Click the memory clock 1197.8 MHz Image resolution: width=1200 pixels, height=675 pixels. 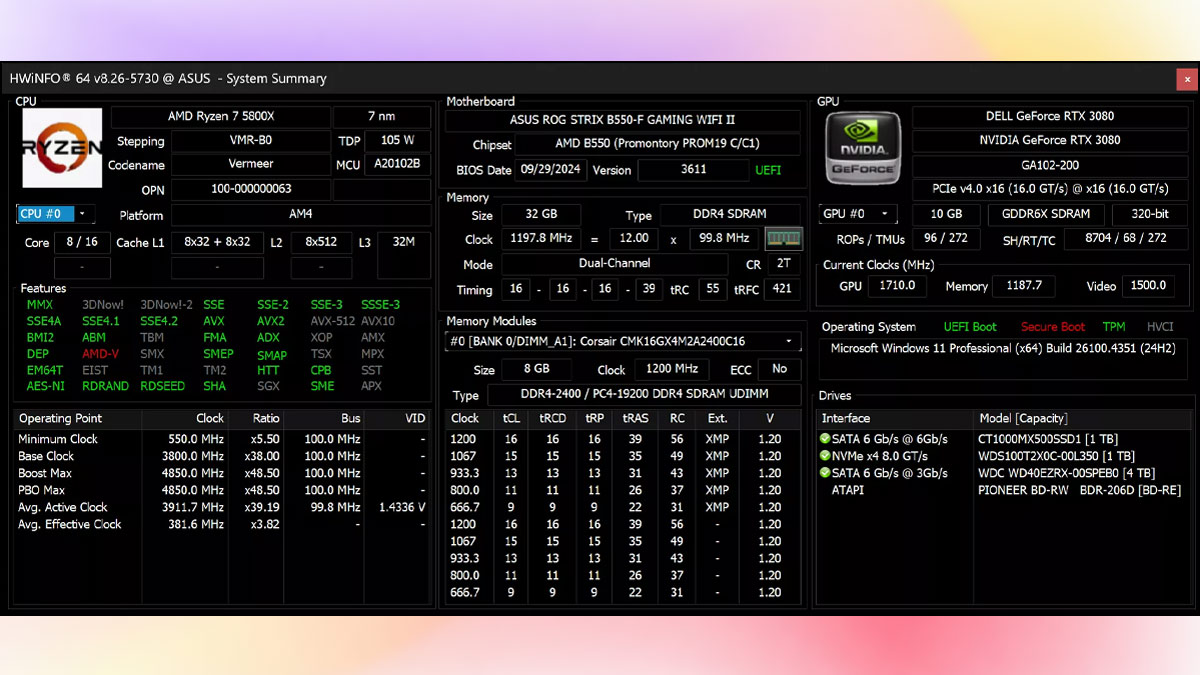(541, 239)
